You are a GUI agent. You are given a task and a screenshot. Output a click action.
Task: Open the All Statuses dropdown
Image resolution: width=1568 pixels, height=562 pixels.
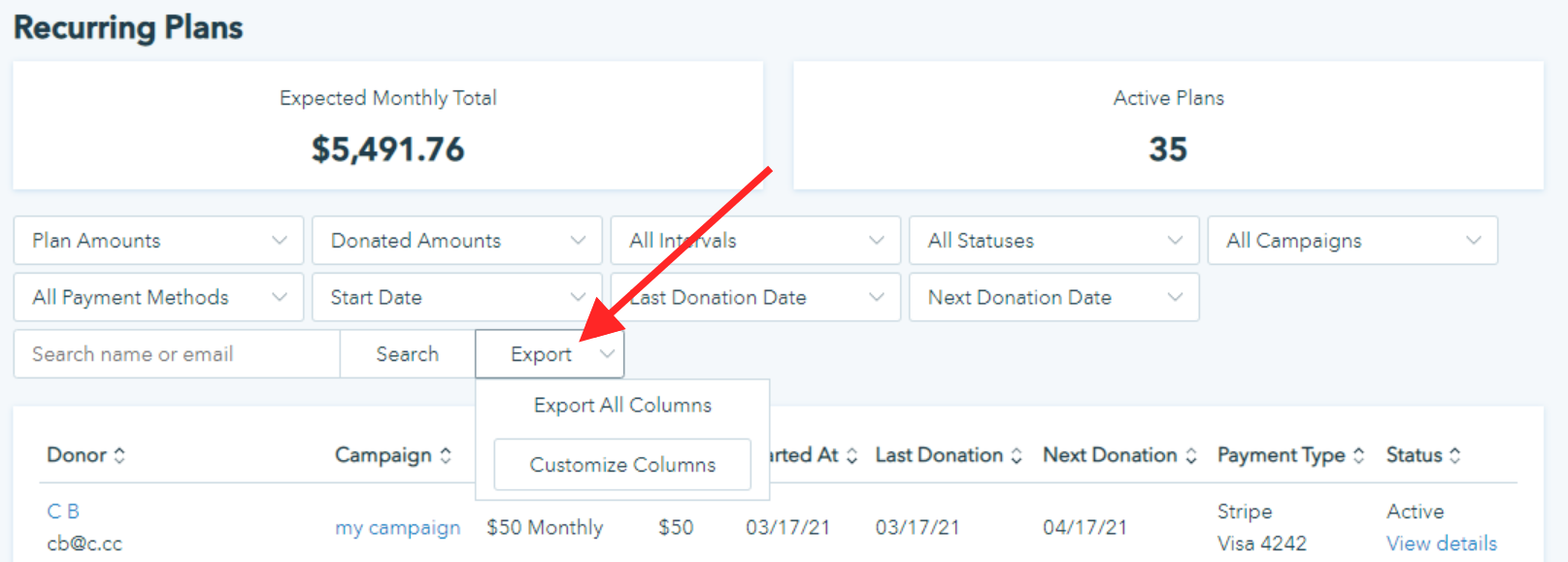(x=1054, y=240)
